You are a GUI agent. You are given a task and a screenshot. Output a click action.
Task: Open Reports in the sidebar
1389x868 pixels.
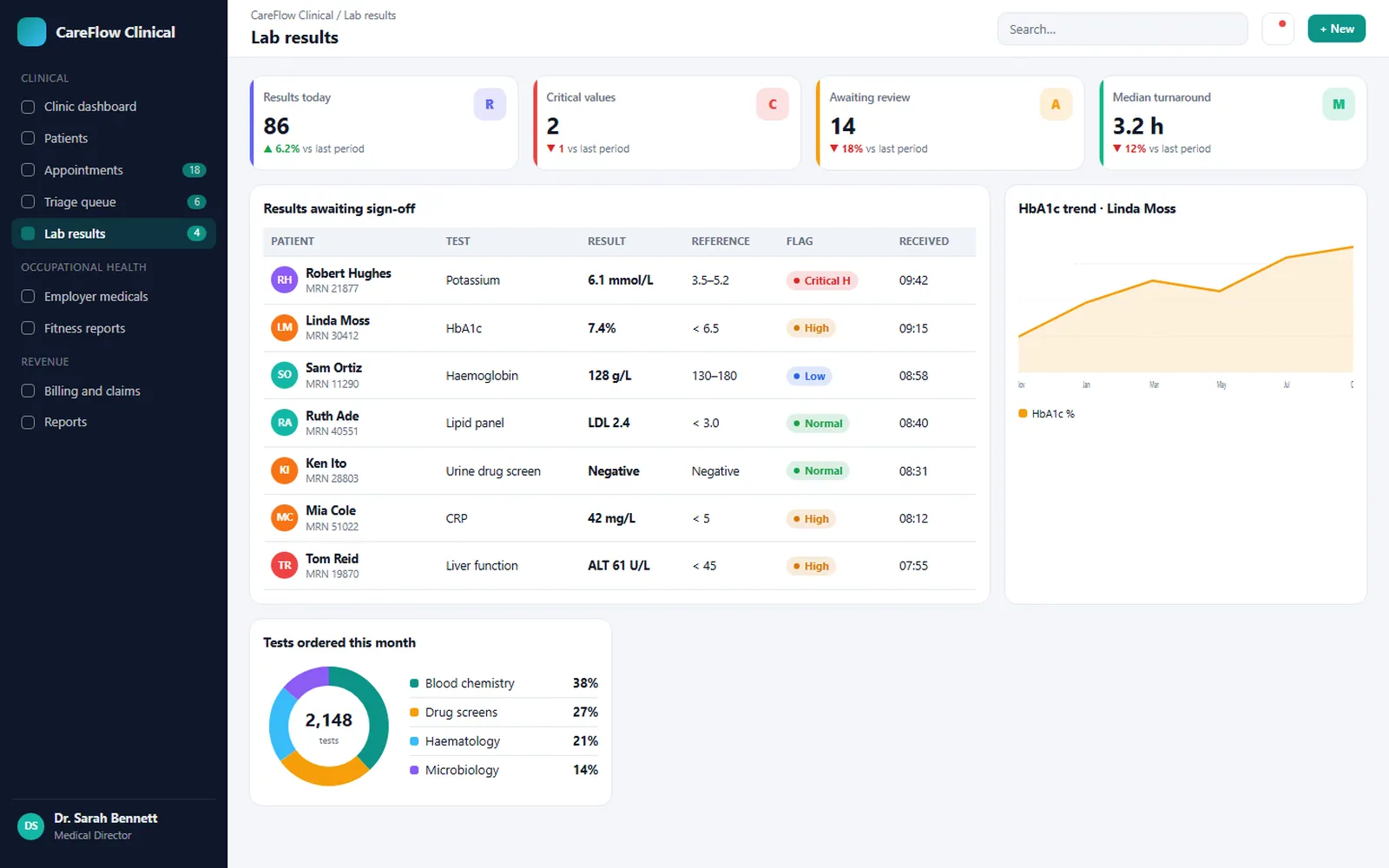tap(114, 423)
